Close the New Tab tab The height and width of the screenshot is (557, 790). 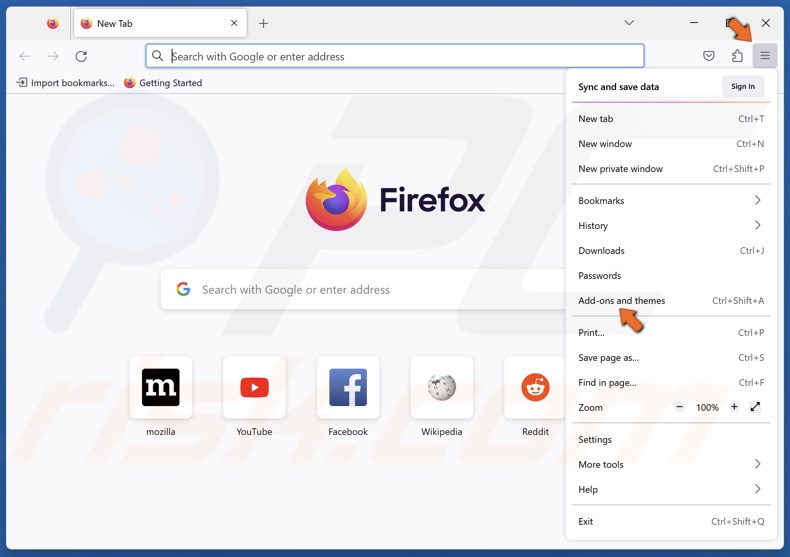234,23
